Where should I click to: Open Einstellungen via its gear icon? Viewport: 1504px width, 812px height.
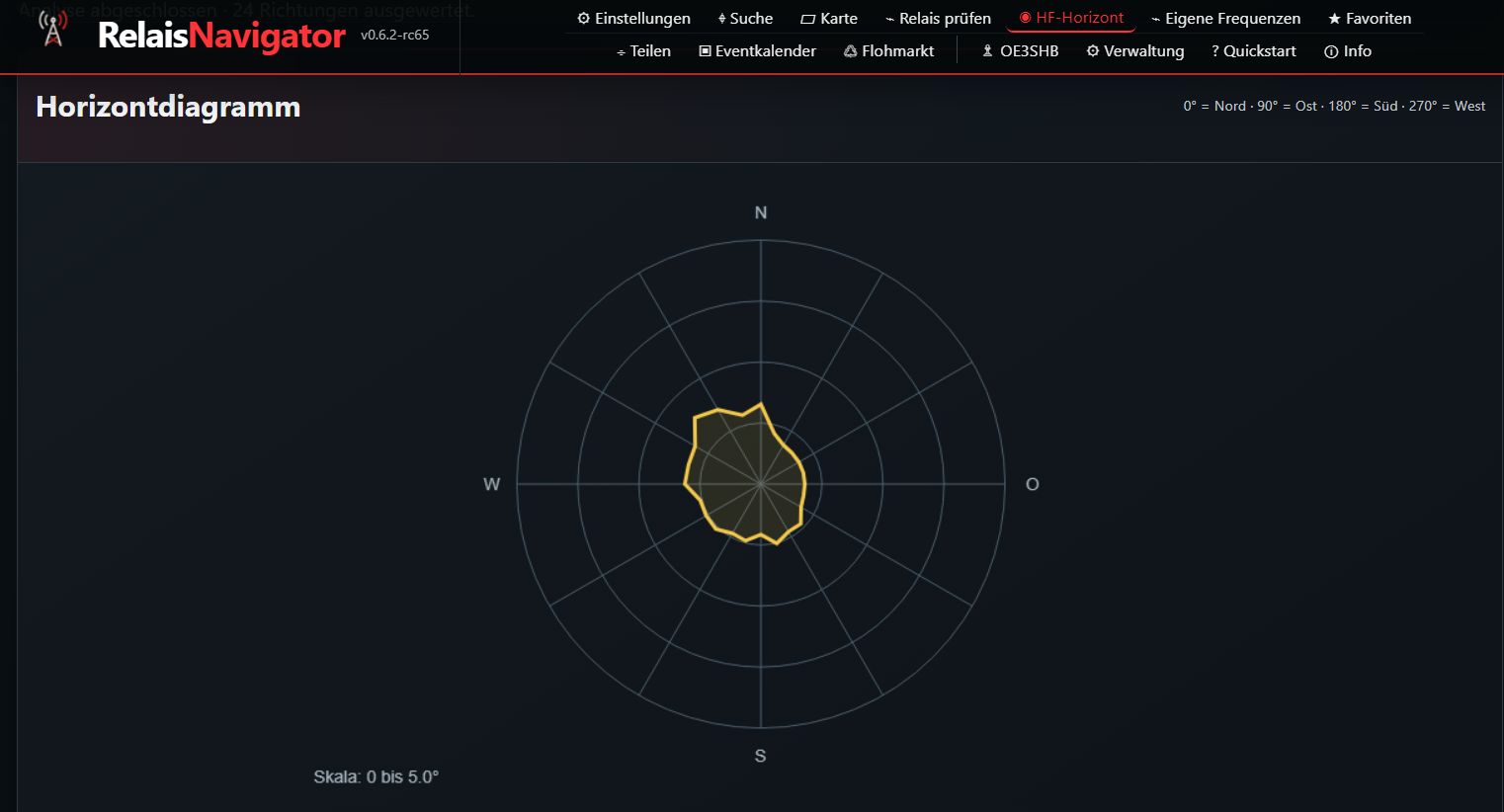click(x=584, y=19)
